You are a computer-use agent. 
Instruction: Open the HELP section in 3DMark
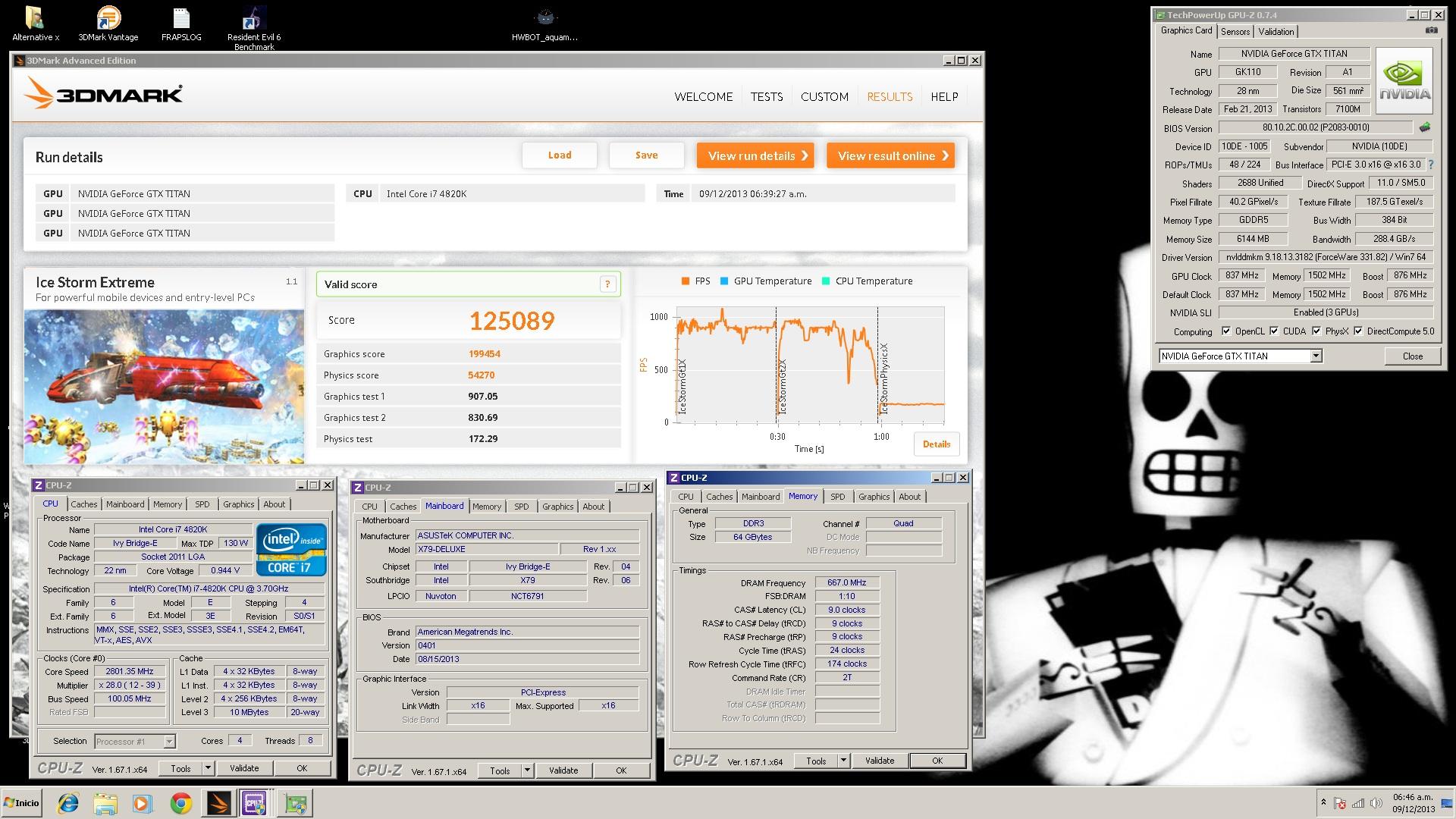pos(944,96)
